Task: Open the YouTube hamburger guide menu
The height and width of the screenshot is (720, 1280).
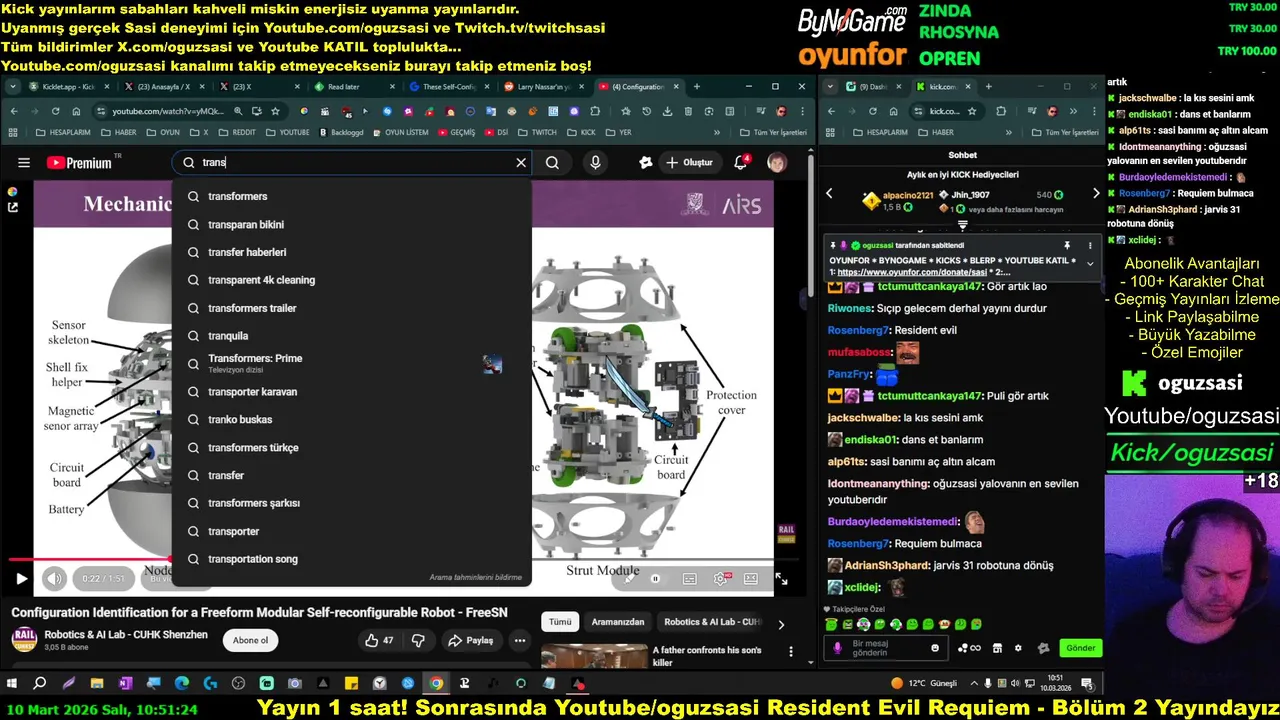Action: pos(23,162)
